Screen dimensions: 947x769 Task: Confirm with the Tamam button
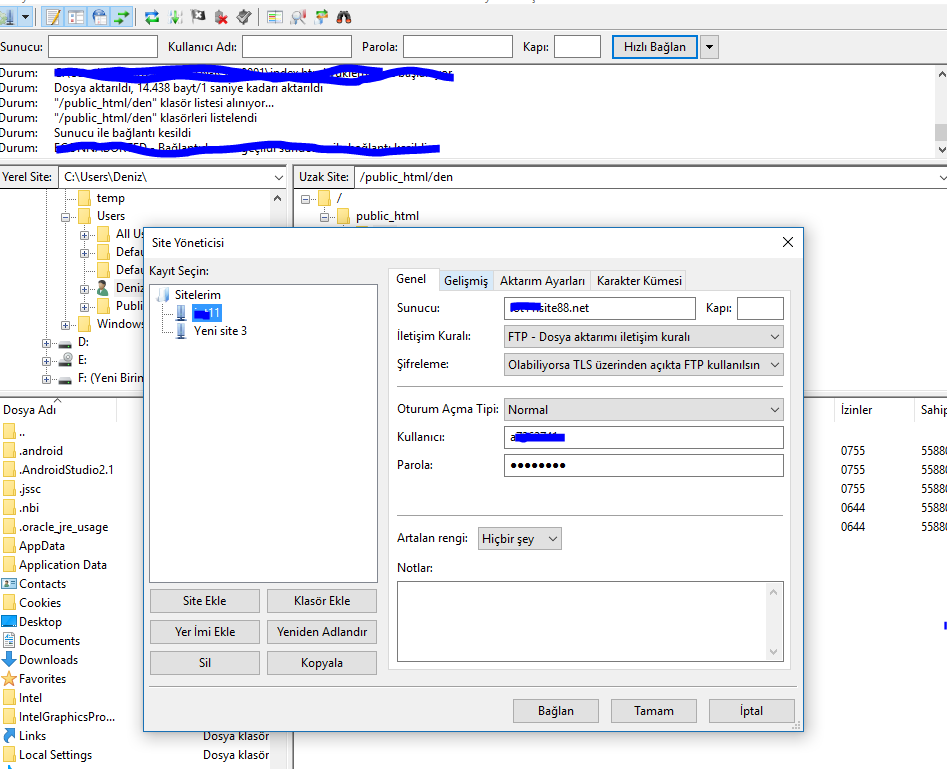click(653, 711)
